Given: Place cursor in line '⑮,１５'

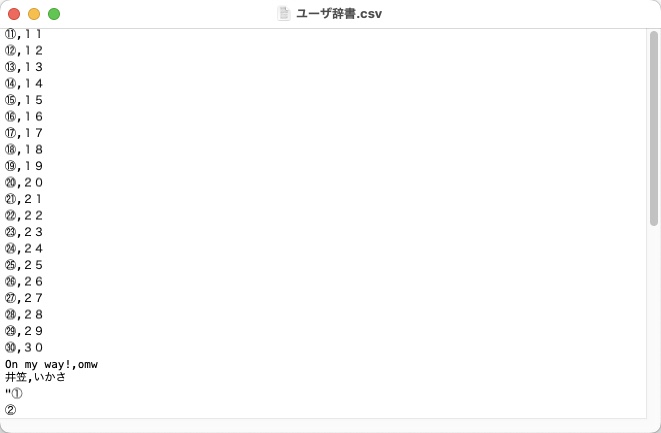Looking at the screenshot, I should (x=24, y=100).
